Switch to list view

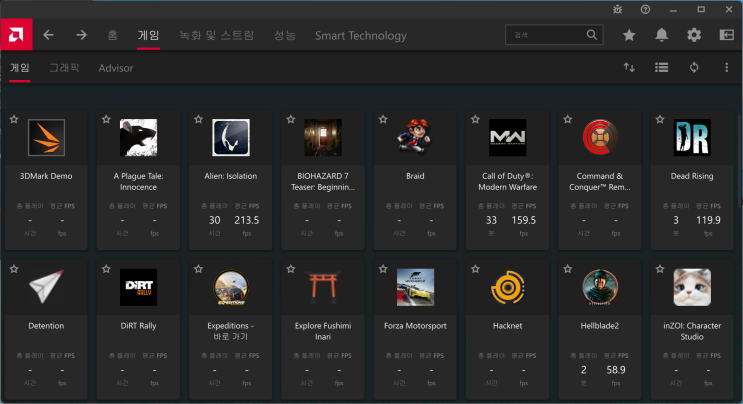point(661,67)
